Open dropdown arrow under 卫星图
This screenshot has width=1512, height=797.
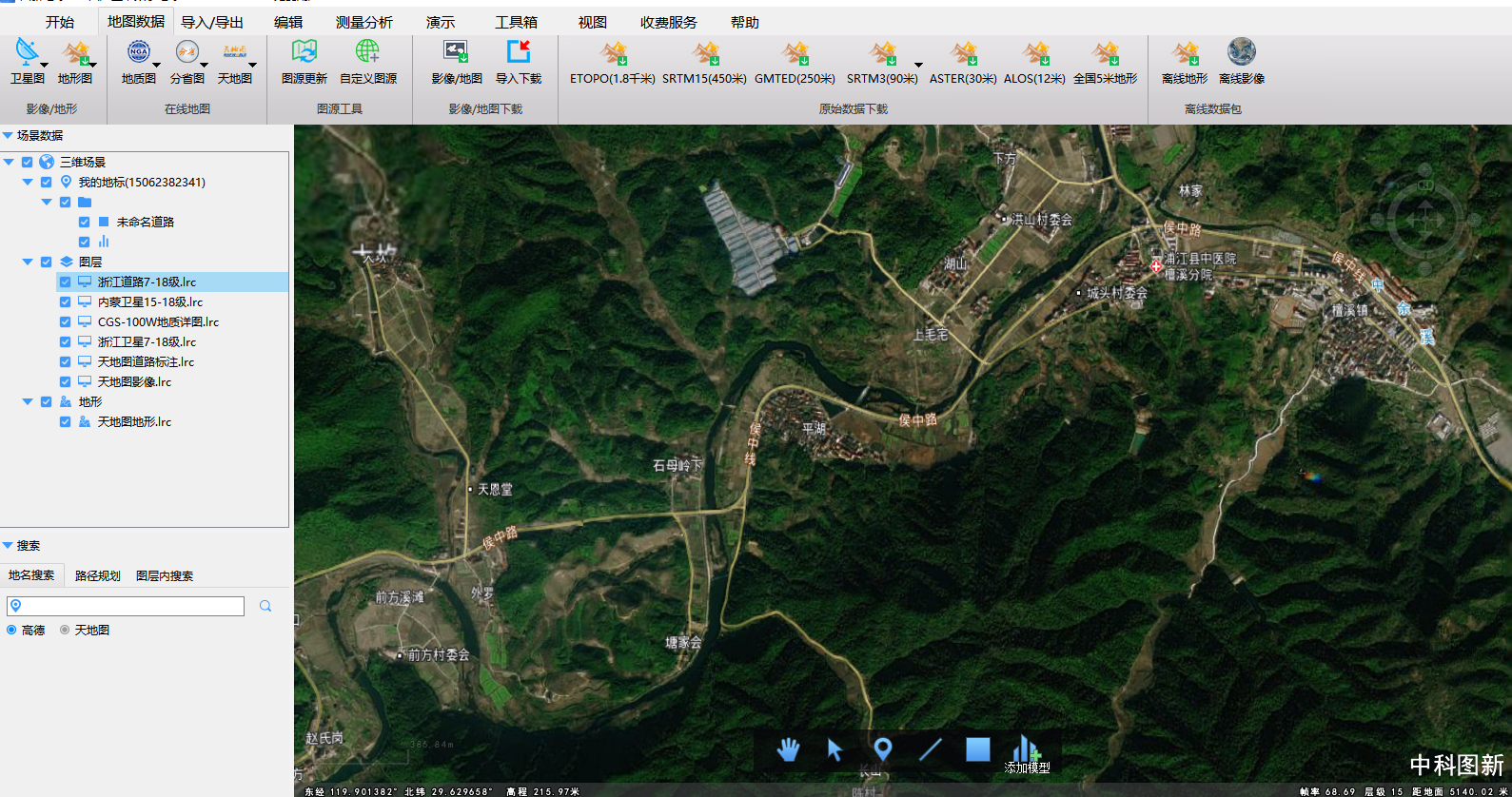click(x=44, y=66)
